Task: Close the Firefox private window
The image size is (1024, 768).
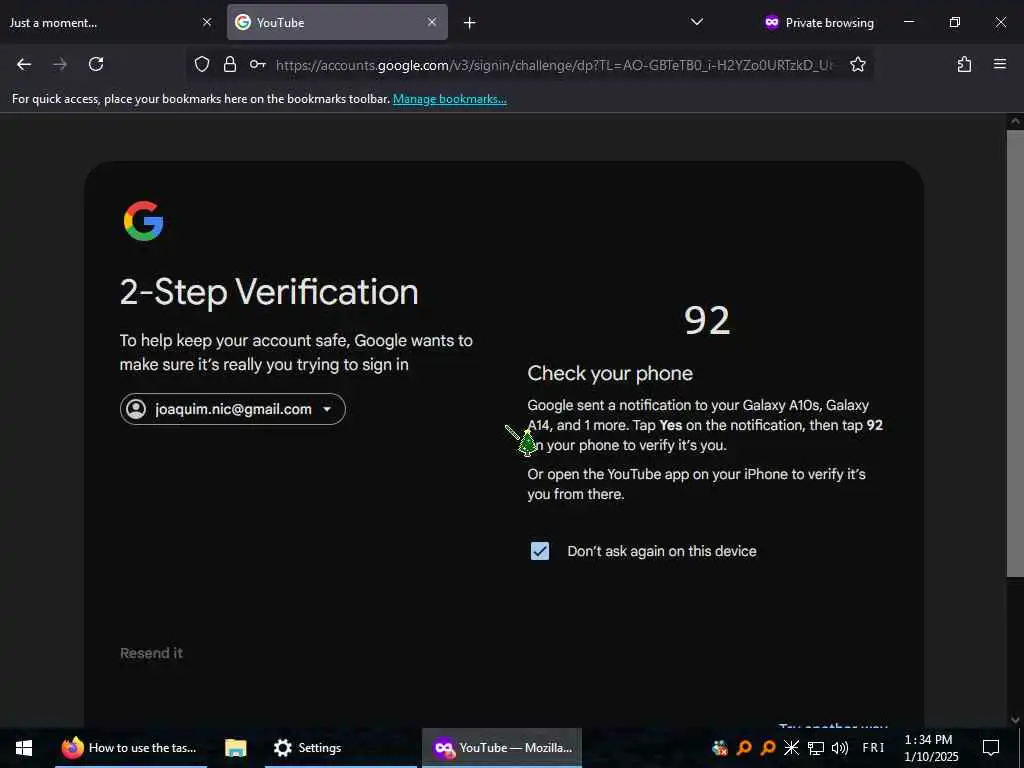Action: (1000, 22)
